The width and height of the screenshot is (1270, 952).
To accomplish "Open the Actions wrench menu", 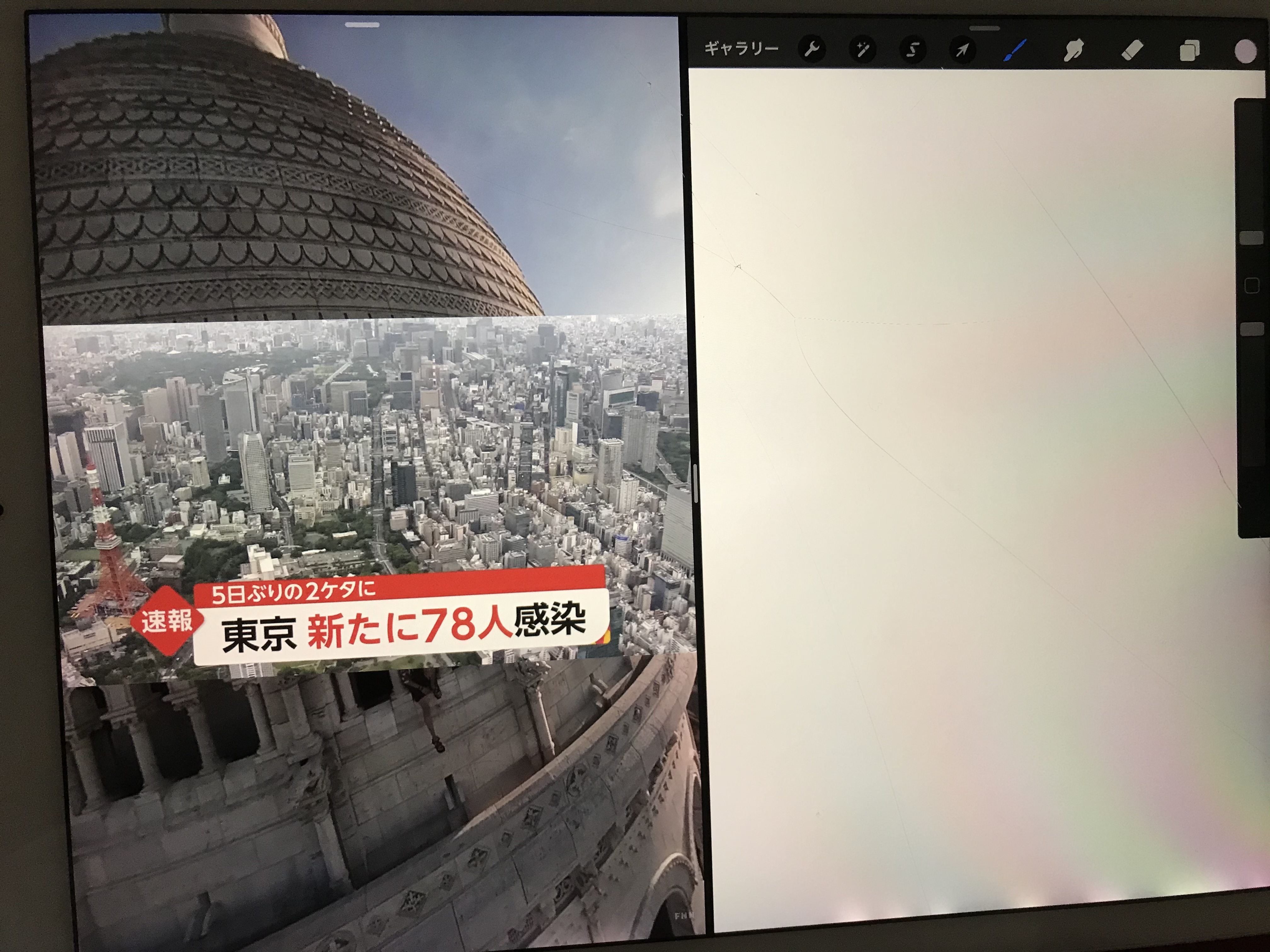I will coord(812,50).
